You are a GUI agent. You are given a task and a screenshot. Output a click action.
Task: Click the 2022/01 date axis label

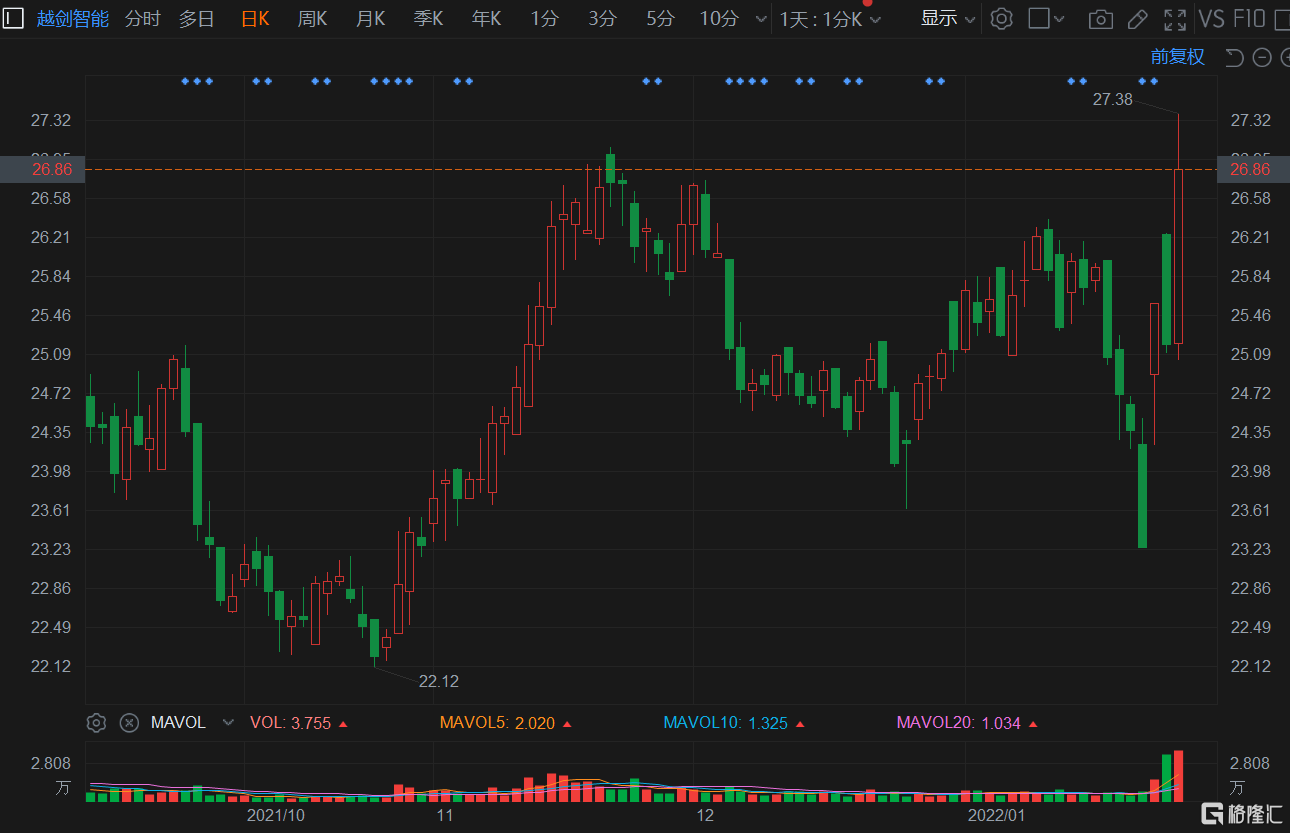click(996, 816)
